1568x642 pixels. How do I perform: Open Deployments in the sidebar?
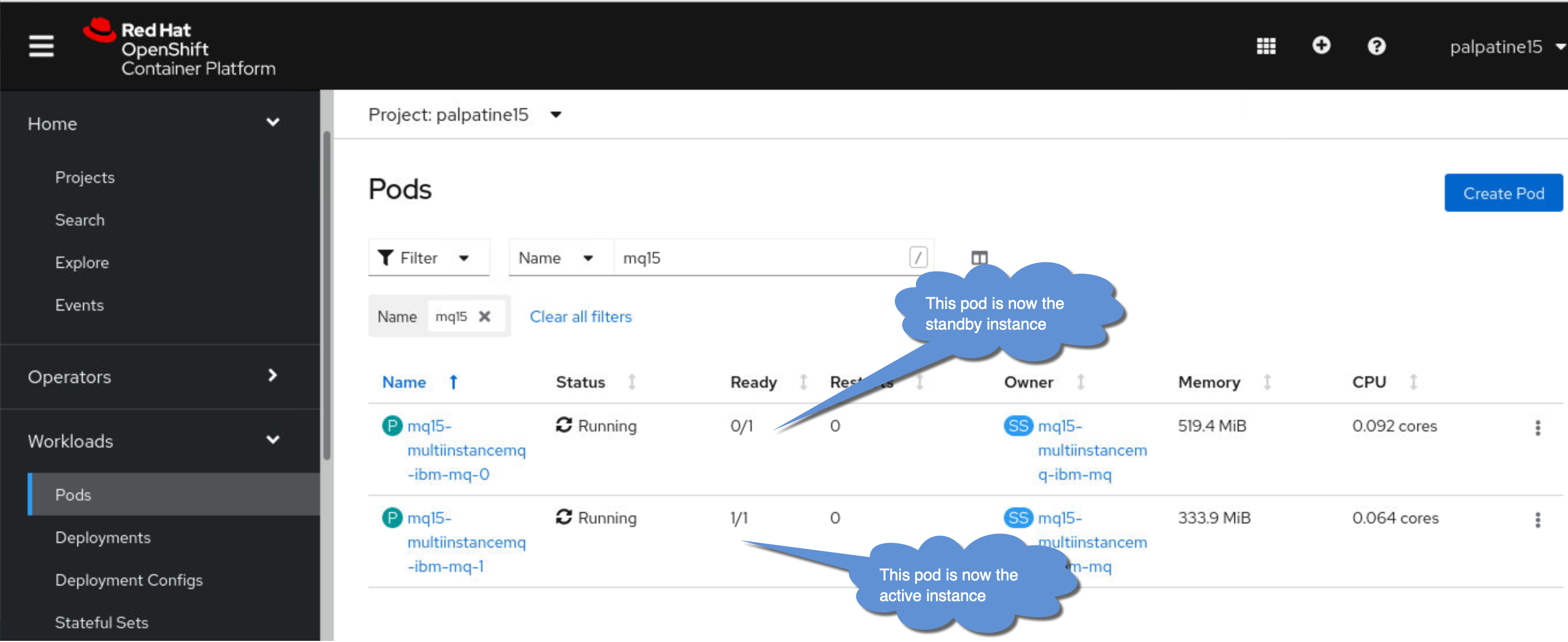(103, 538)
